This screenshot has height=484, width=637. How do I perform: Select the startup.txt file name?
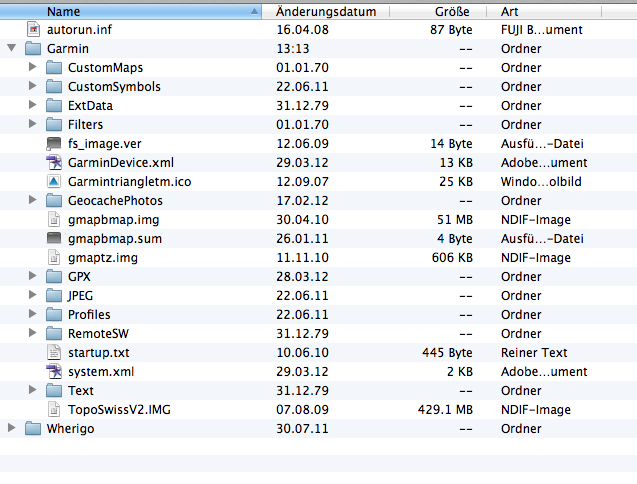pyautogui.click(x=99, y=353)
